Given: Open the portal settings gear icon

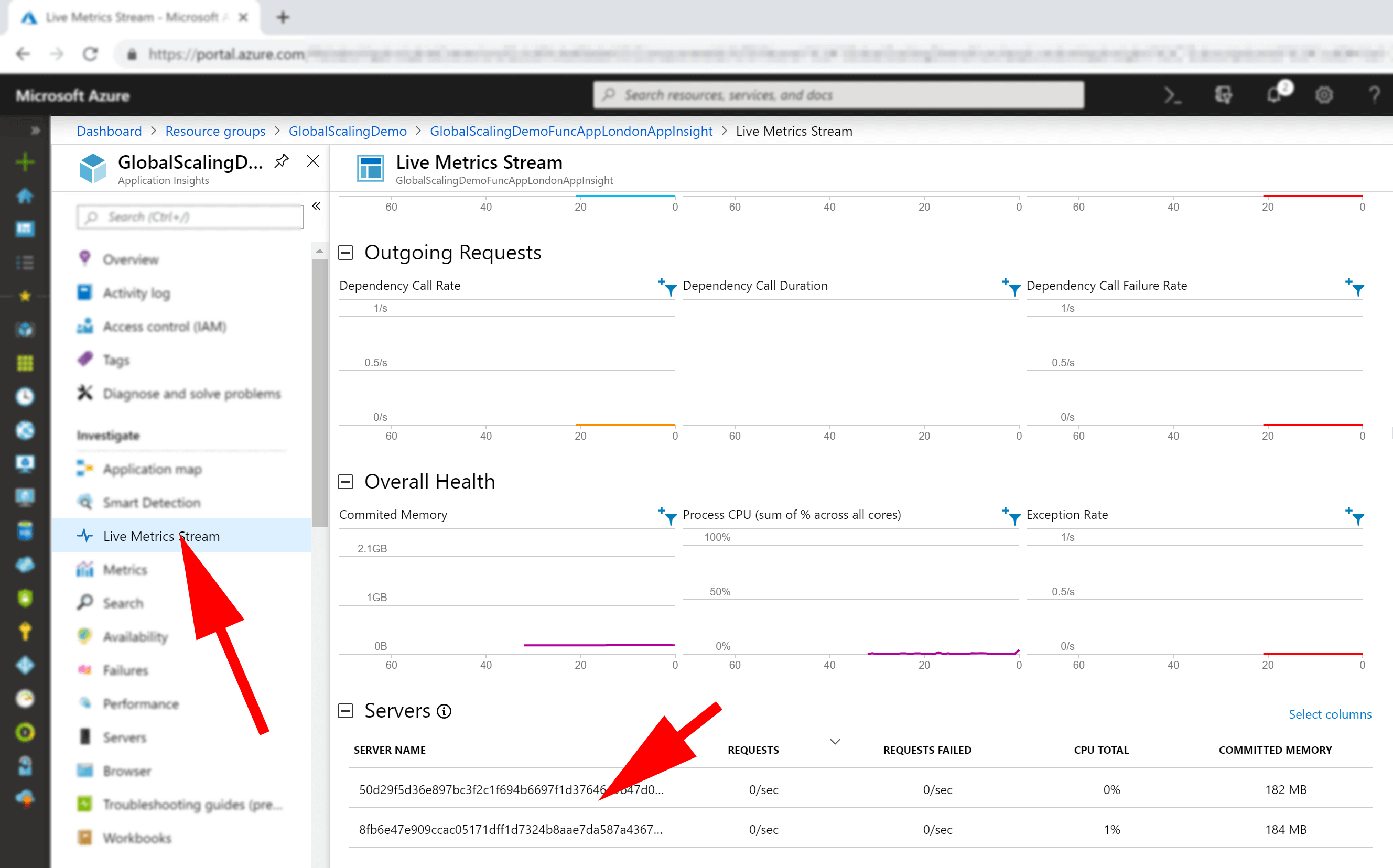Looking at the screenshot, I should [1323, 95].
